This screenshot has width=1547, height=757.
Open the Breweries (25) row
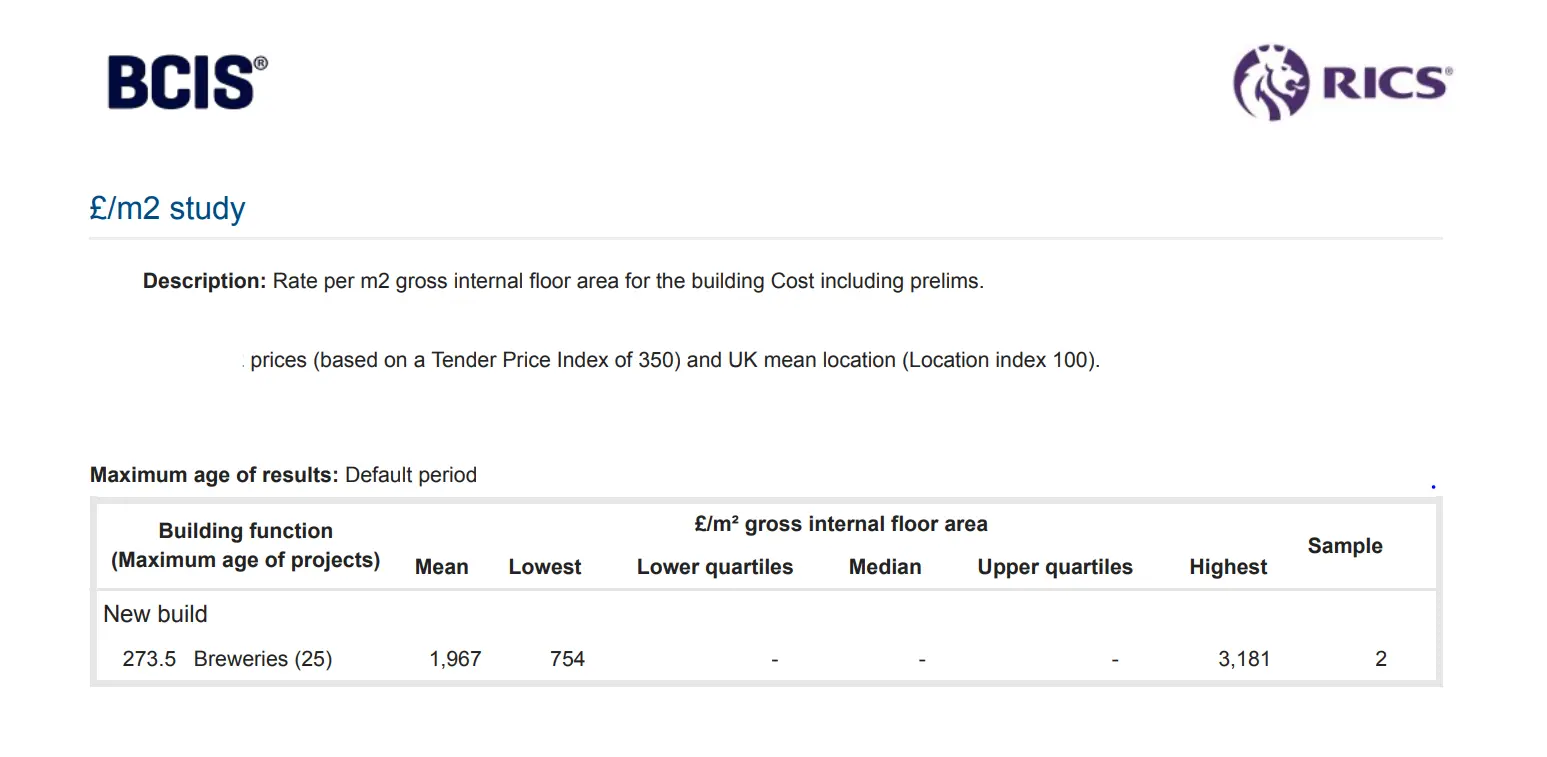tap(263, 659)
